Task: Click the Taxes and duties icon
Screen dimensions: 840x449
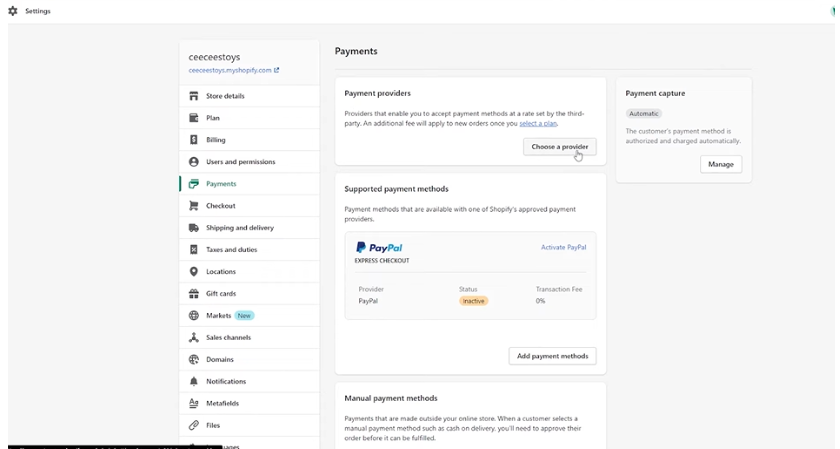Action: 194,250
